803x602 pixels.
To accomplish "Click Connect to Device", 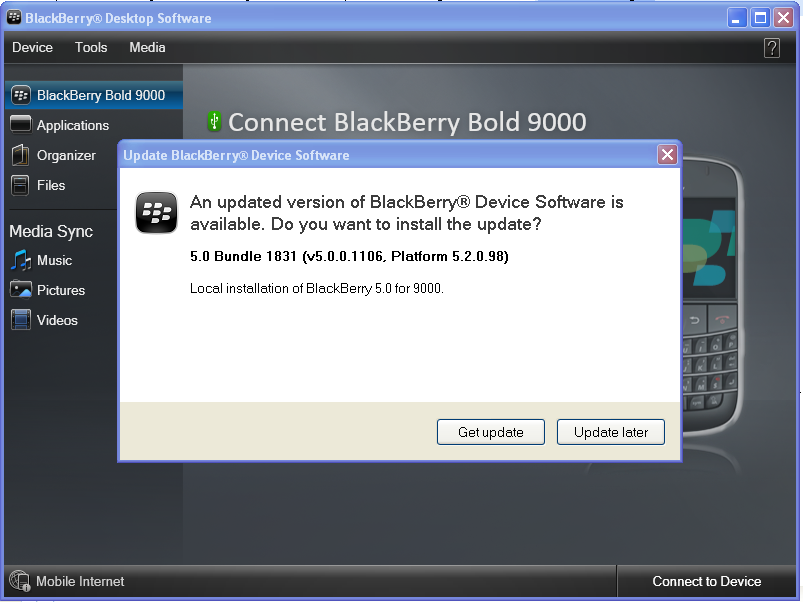I will [x=707, y=582].
